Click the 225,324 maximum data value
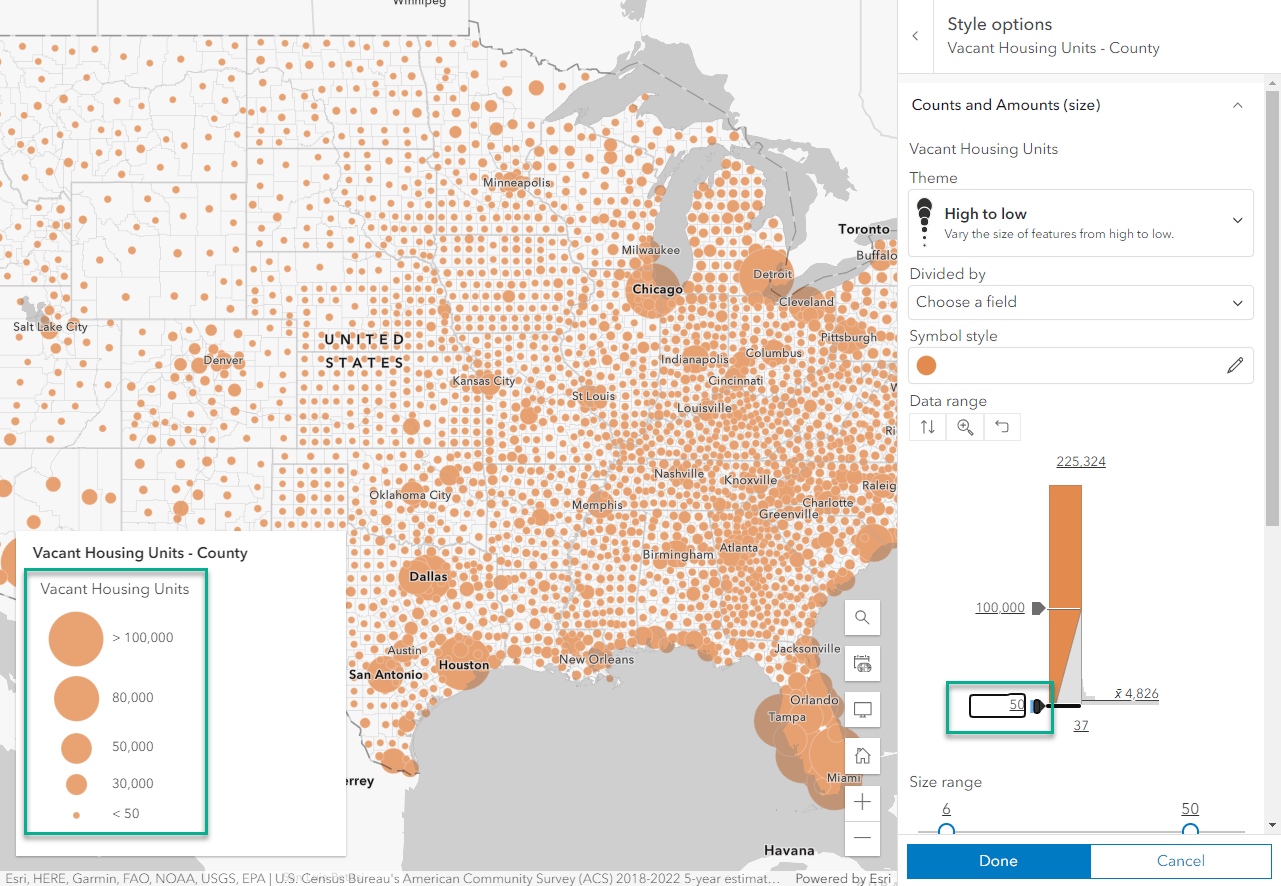Image resolution: width=1281 pixels, height=886 pixels. 1081,462
